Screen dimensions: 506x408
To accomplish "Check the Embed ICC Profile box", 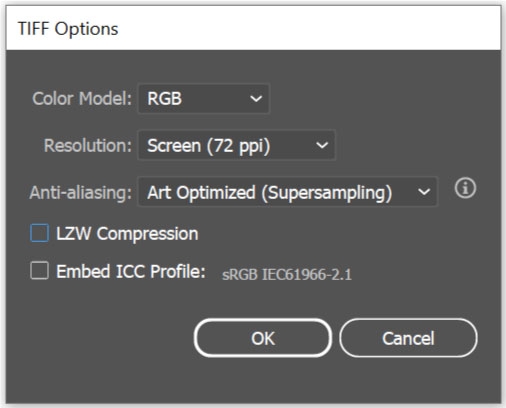I will pos(40,270).
